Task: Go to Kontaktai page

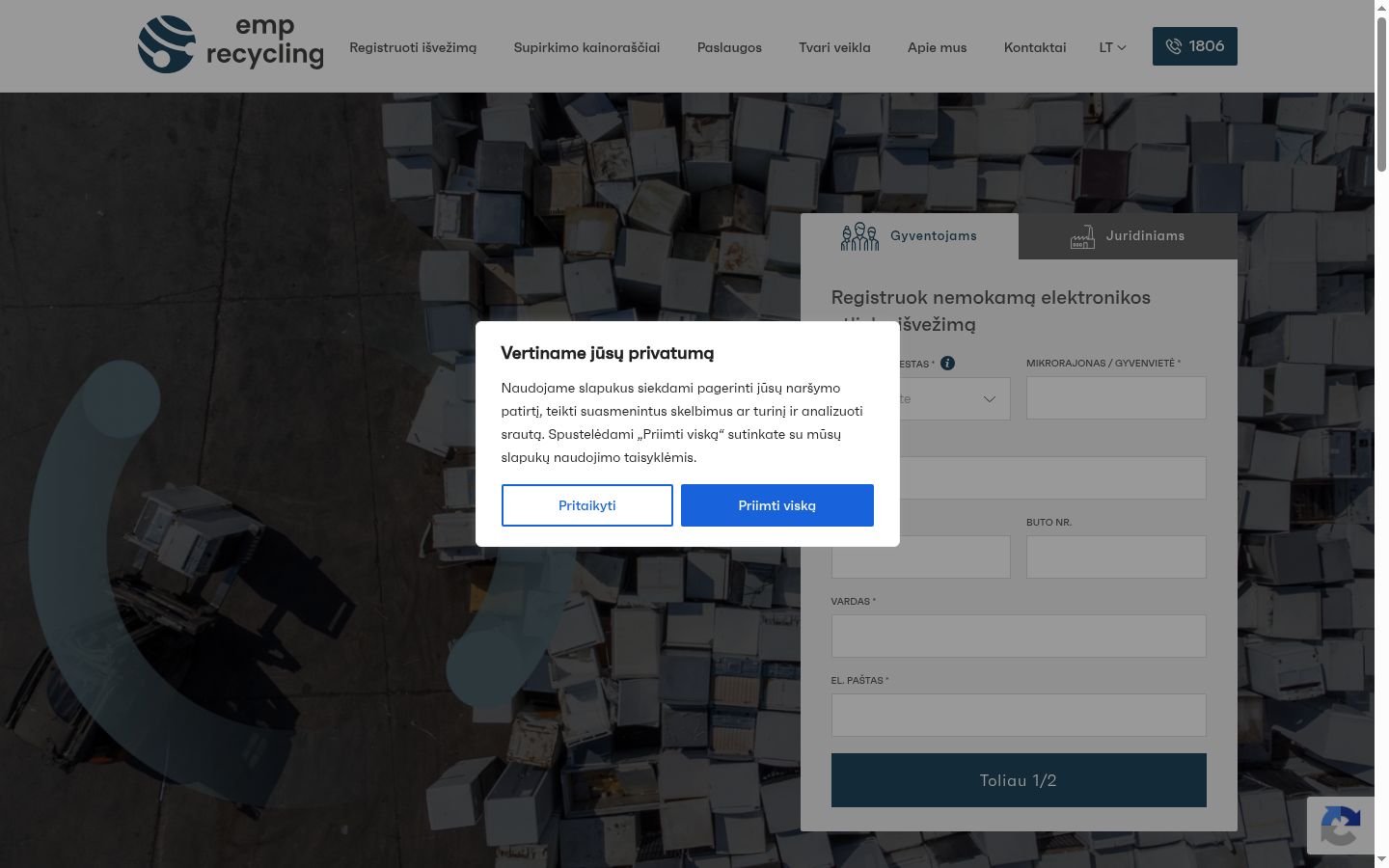Action: 1035,47
